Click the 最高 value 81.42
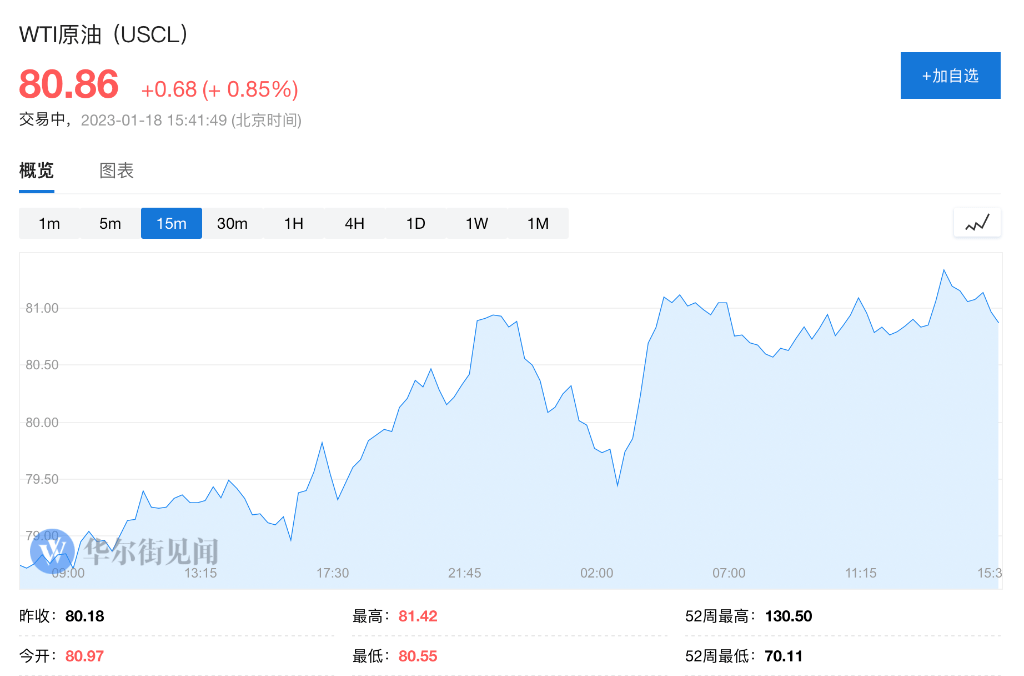Viewport: 1024px width, 676px height. click(418, 616)
